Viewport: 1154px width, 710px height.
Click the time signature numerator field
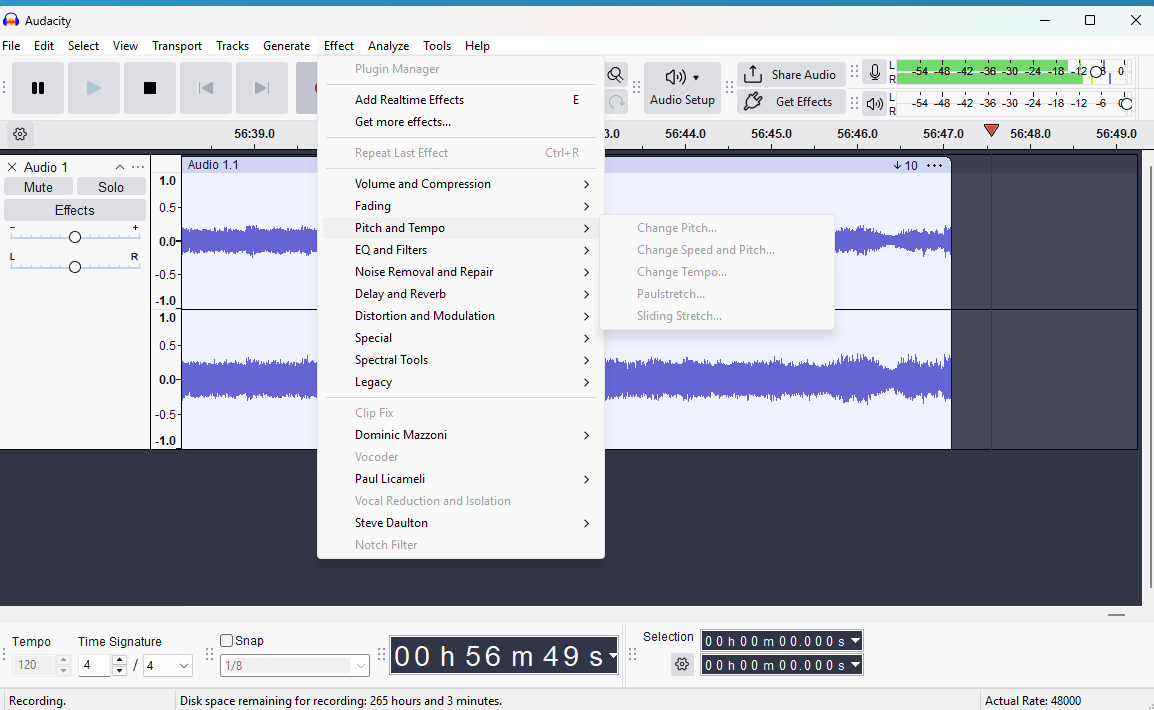tap(95, 665)
